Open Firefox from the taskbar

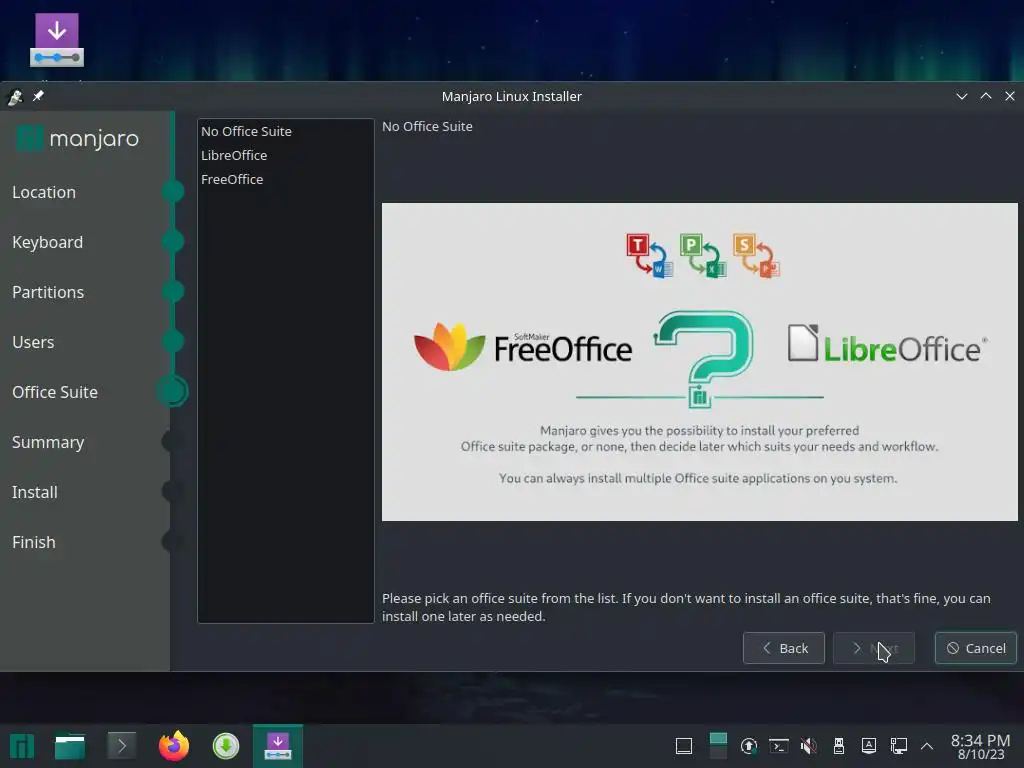pos(174,746)
